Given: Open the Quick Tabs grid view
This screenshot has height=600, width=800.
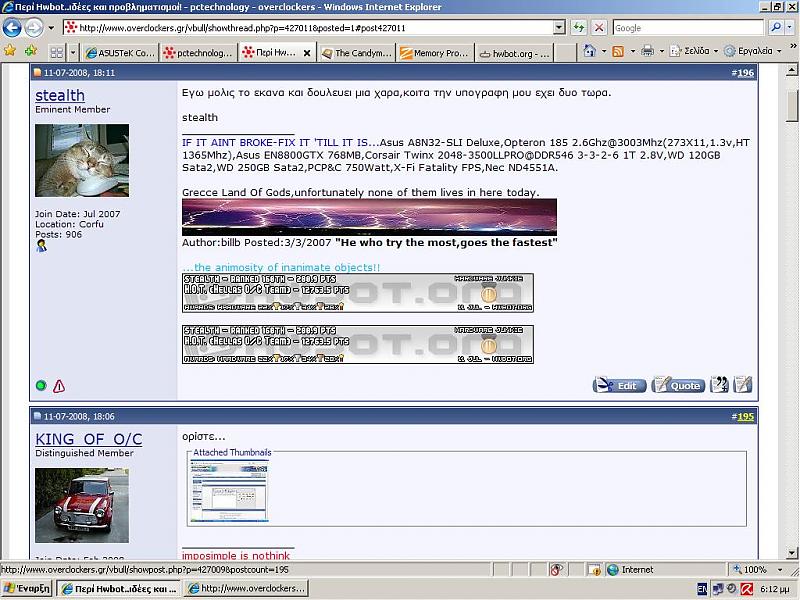Looking at the screenshot, I should [x=57, y=53].
